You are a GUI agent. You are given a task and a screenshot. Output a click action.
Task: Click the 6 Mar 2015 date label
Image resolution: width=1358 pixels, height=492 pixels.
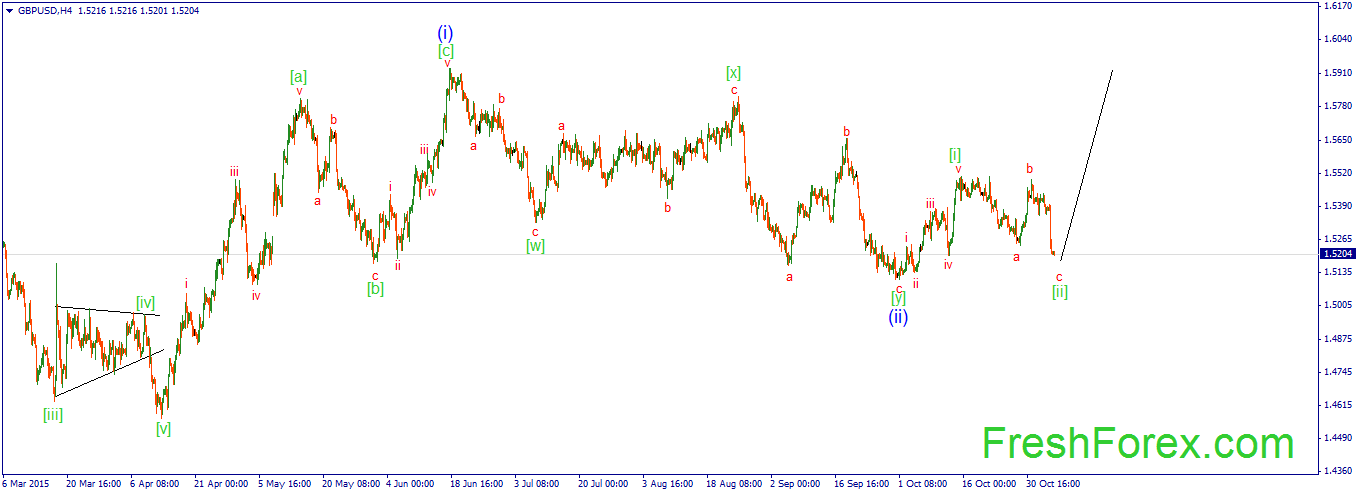pos(24,483)
